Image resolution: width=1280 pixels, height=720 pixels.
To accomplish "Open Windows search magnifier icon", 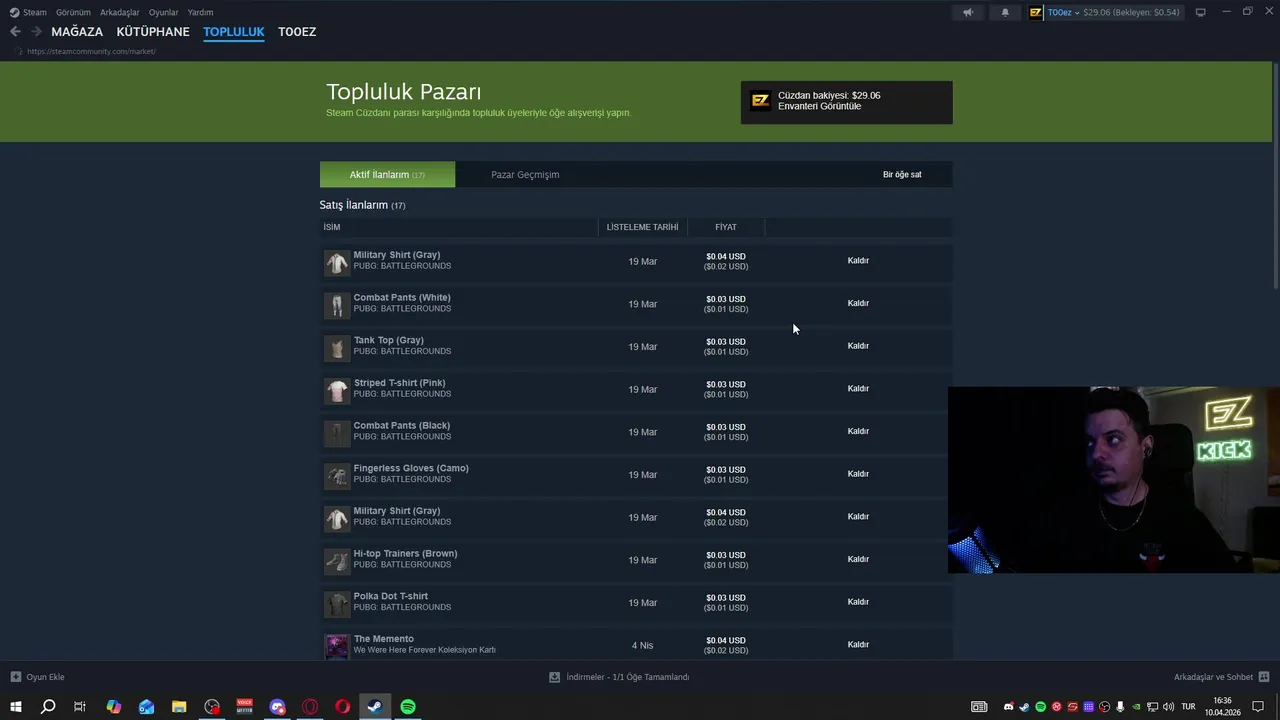I will coord(48,707).
